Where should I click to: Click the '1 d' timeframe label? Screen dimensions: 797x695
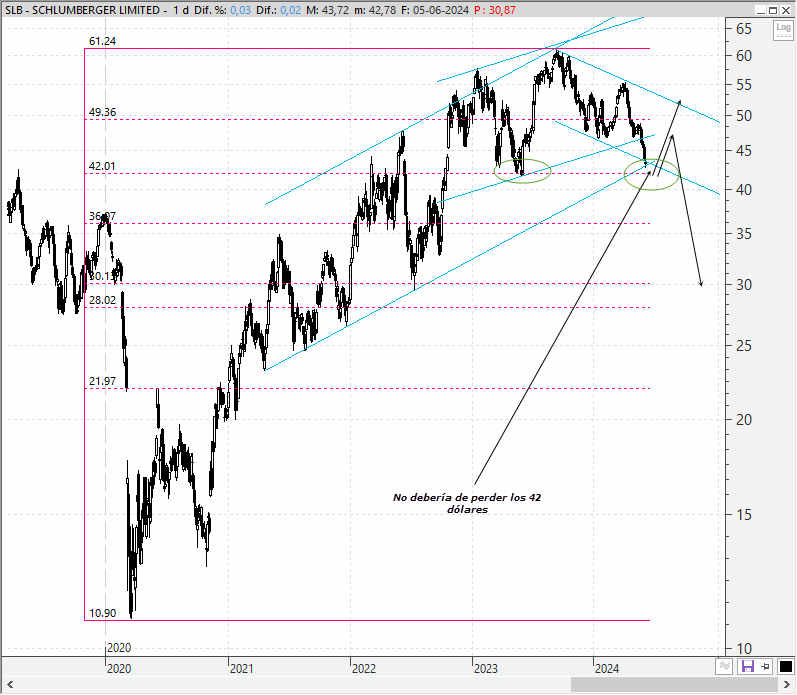tap(180, 10)
